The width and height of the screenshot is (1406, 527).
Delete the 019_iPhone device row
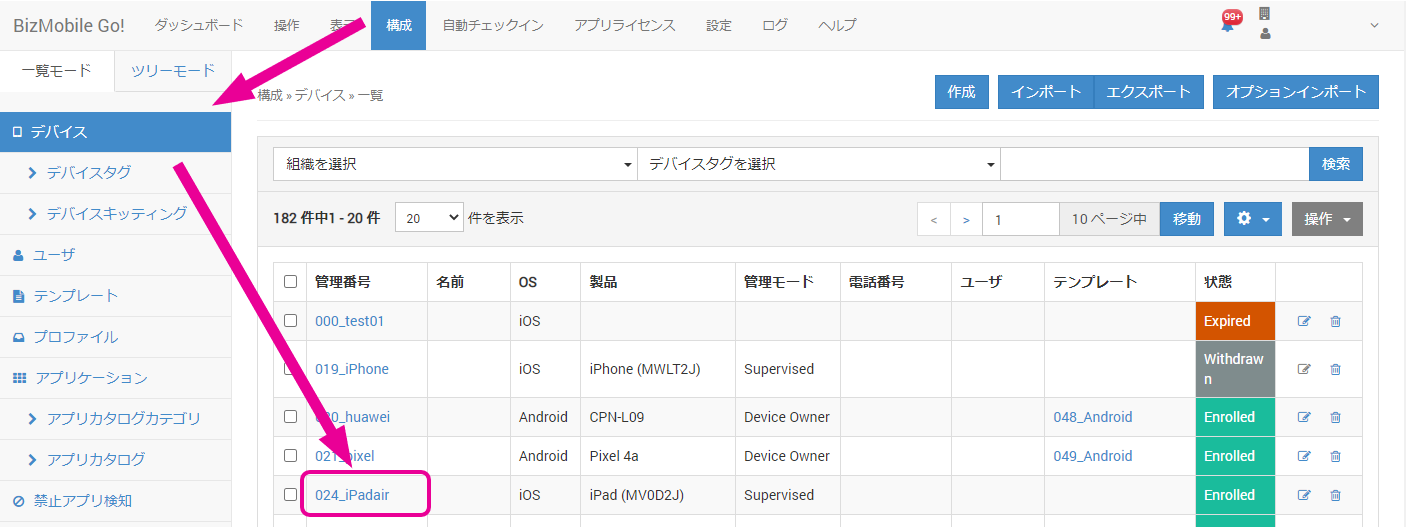pos(1335,369)
